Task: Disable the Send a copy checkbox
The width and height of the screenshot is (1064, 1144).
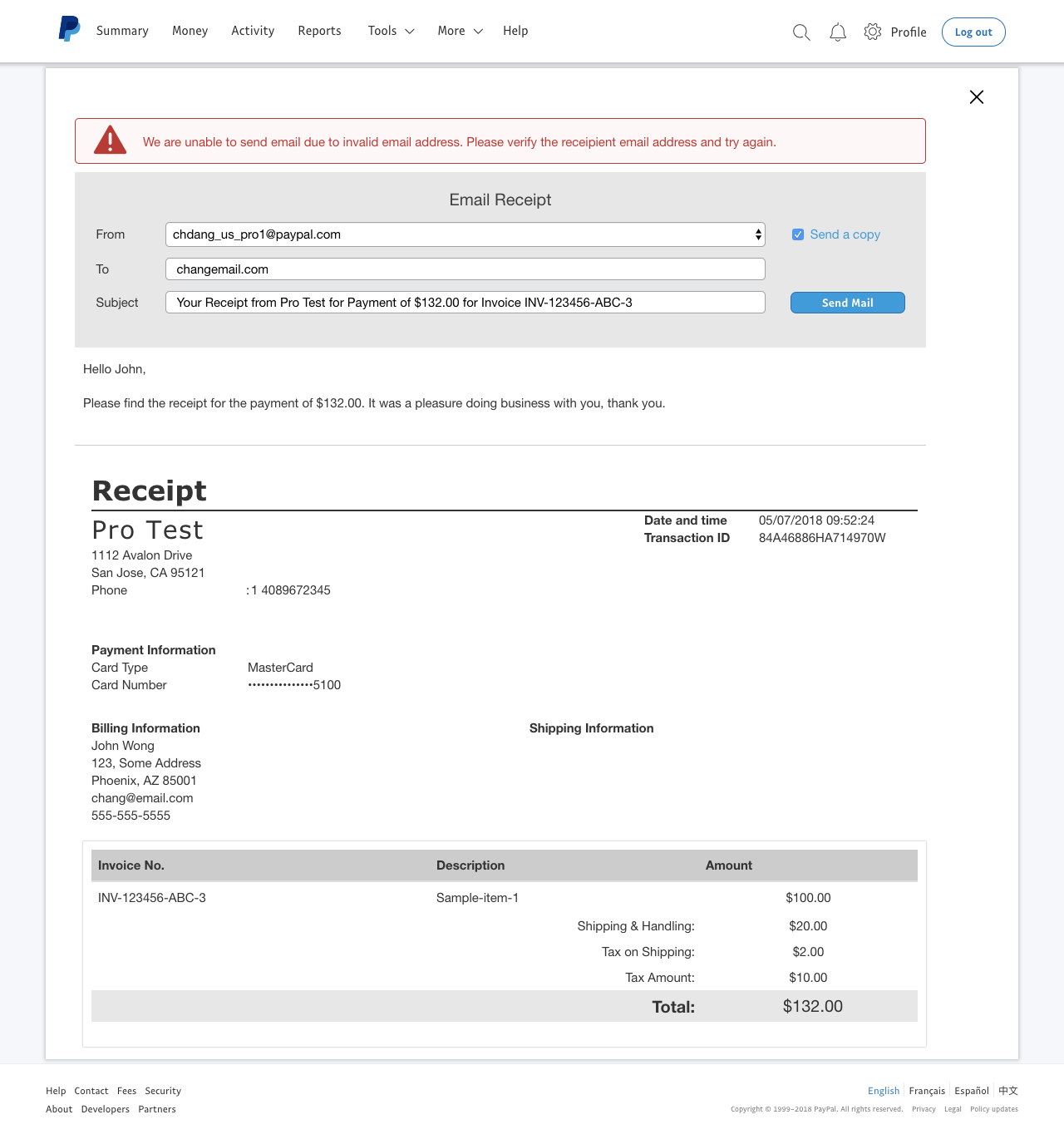Action: [798, 234]
